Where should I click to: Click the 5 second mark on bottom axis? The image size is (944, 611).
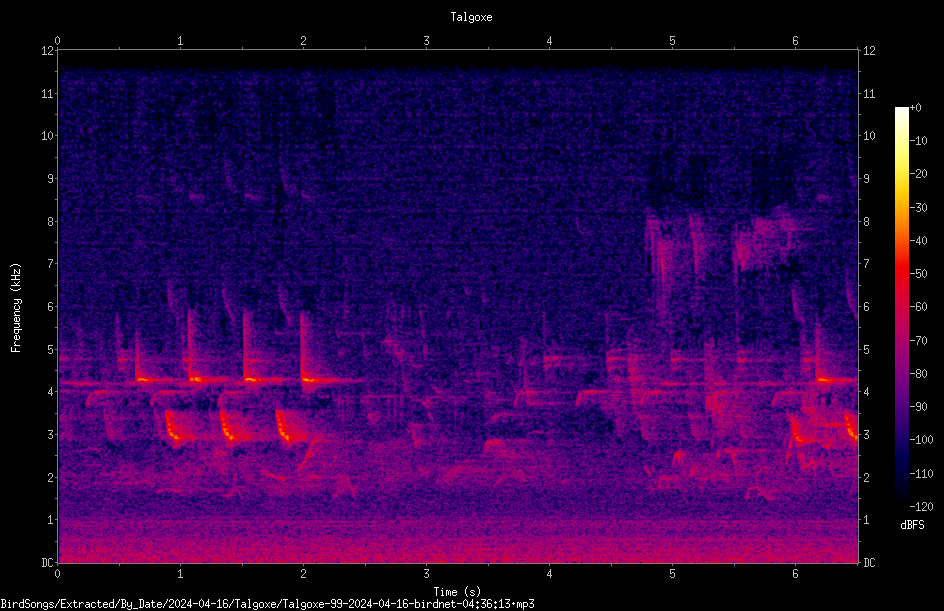point(672,574)
